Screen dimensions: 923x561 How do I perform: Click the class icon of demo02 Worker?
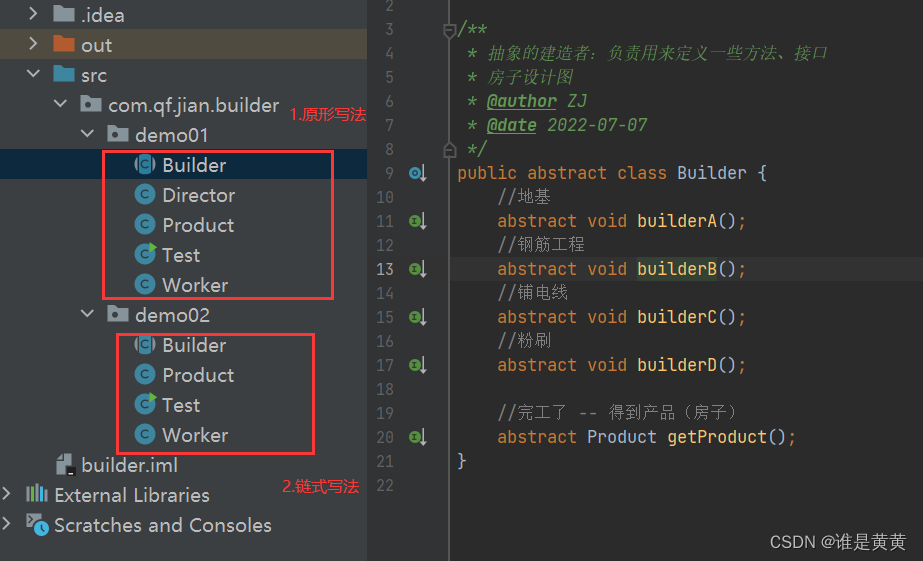(x=145, y=434)
